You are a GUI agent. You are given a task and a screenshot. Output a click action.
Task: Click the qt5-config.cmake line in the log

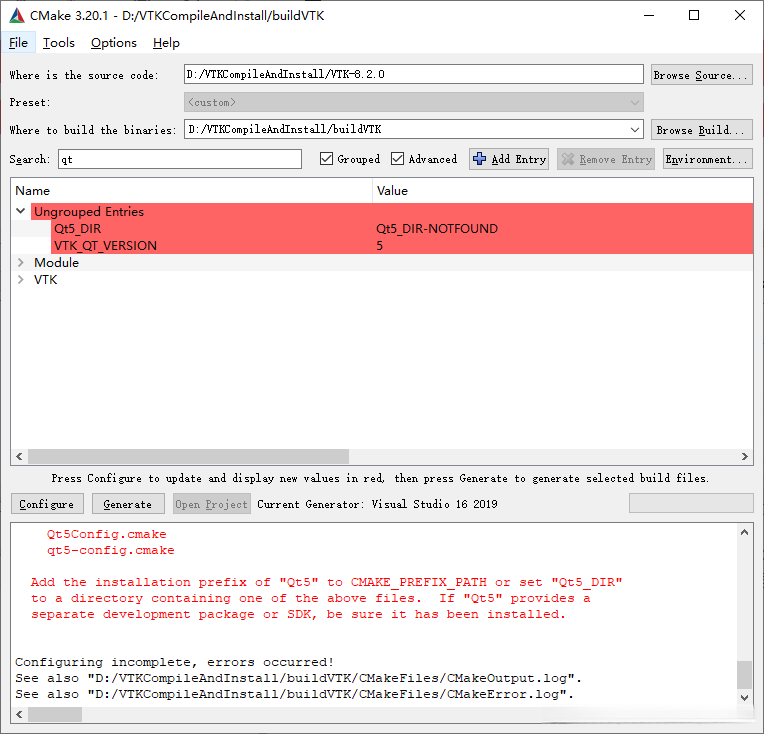pos(111,550)
